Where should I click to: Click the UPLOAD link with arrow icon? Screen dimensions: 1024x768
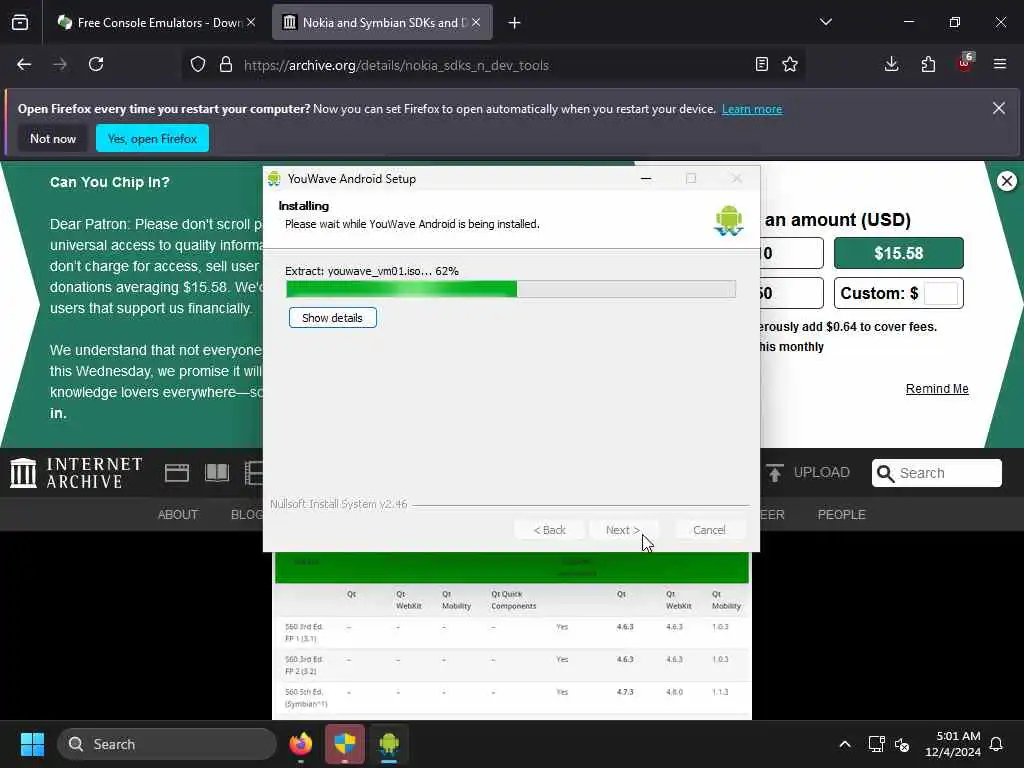pos(808,473)
